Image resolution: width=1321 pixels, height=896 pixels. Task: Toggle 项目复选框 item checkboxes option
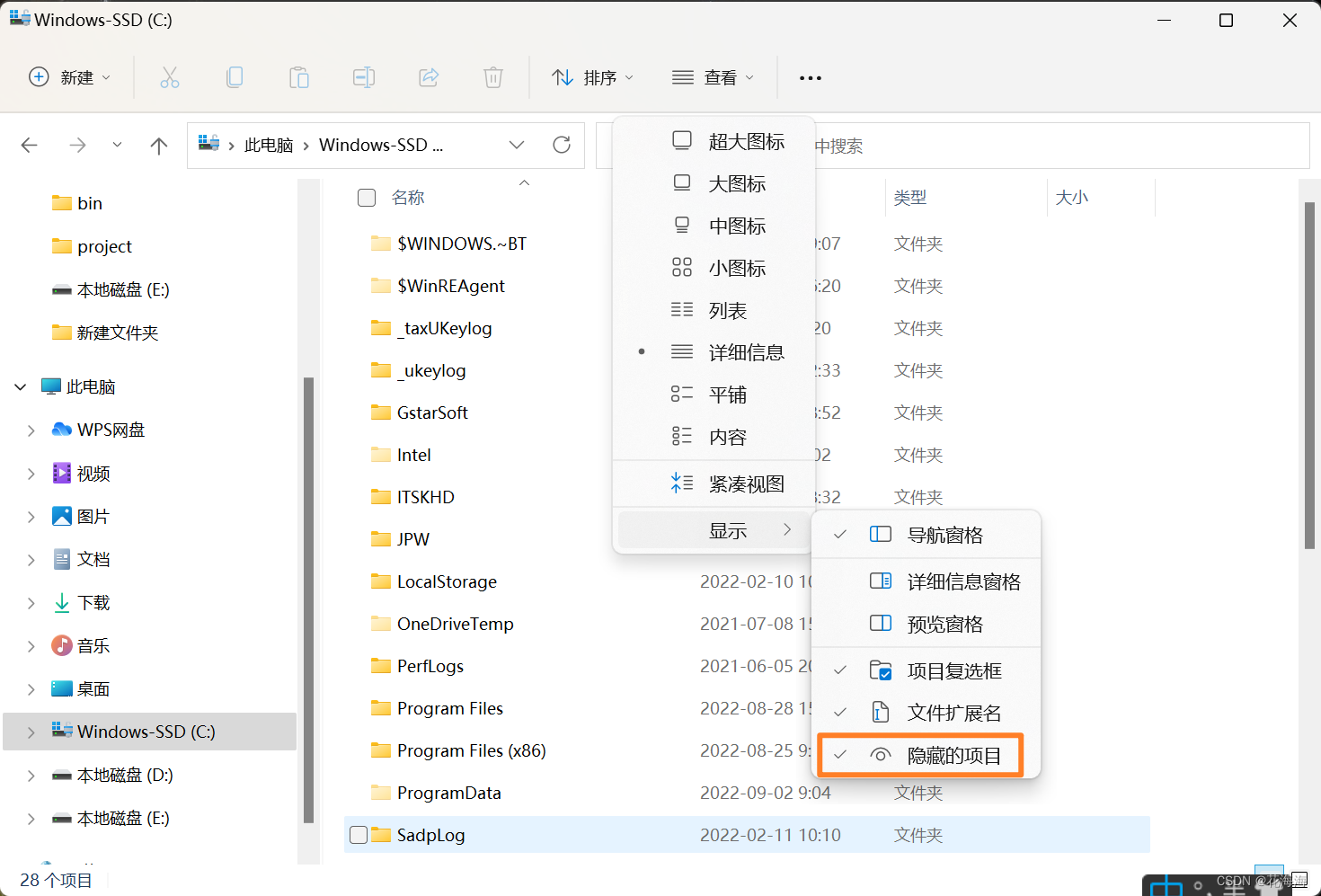(926, 670)
